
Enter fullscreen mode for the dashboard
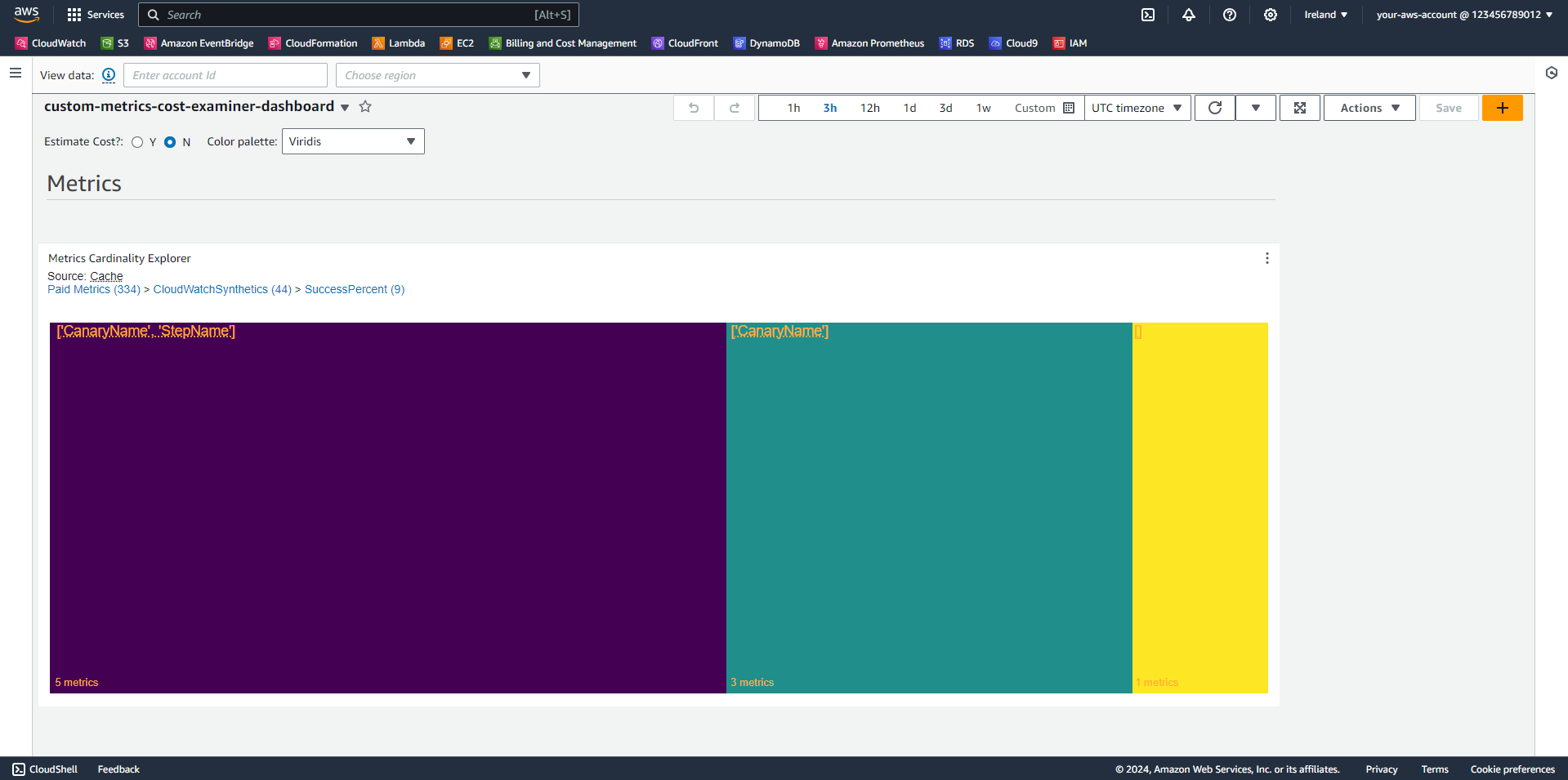click(x=1299, y=107)
